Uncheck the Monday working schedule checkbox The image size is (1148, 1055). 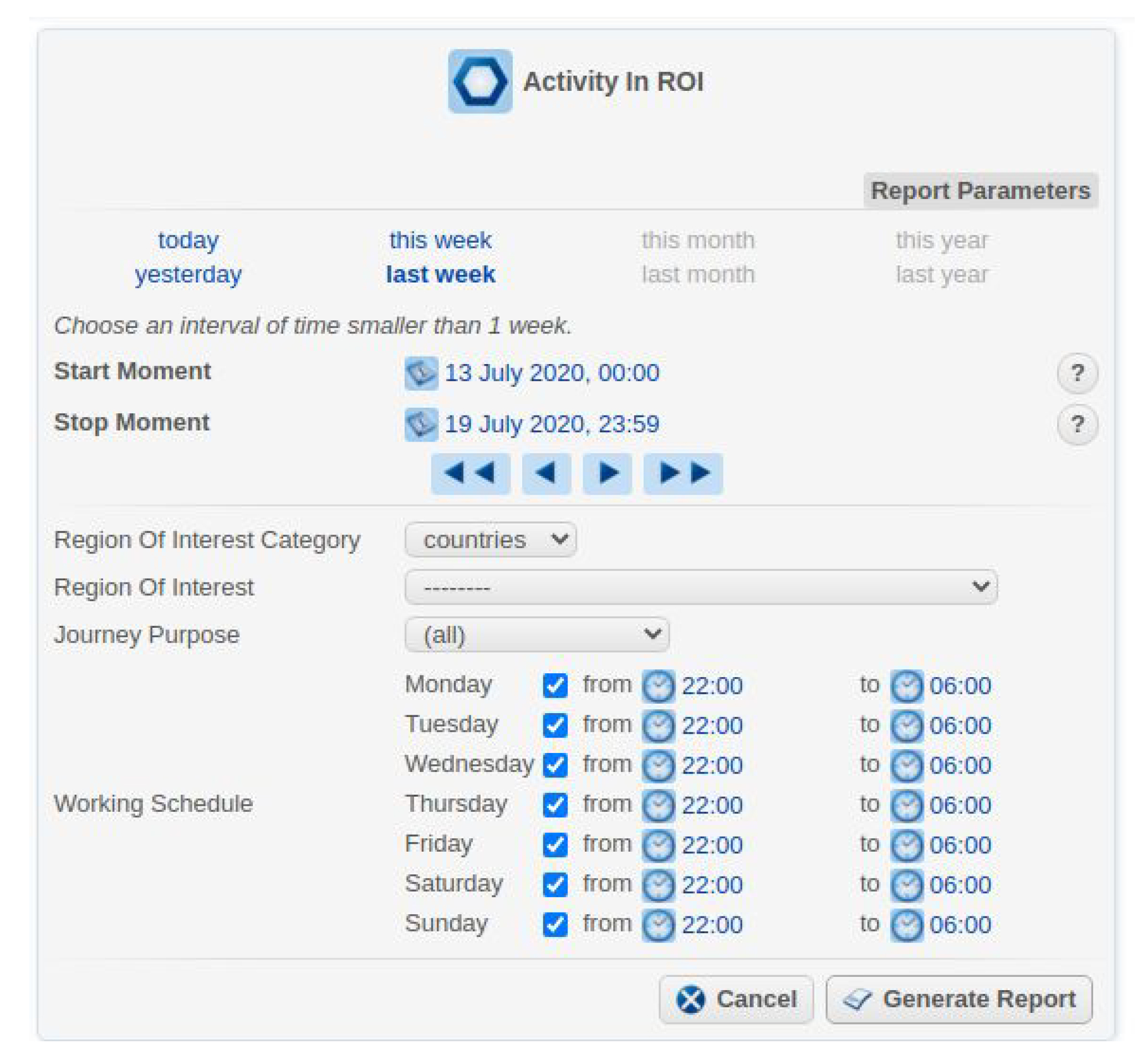click(555, 685)
